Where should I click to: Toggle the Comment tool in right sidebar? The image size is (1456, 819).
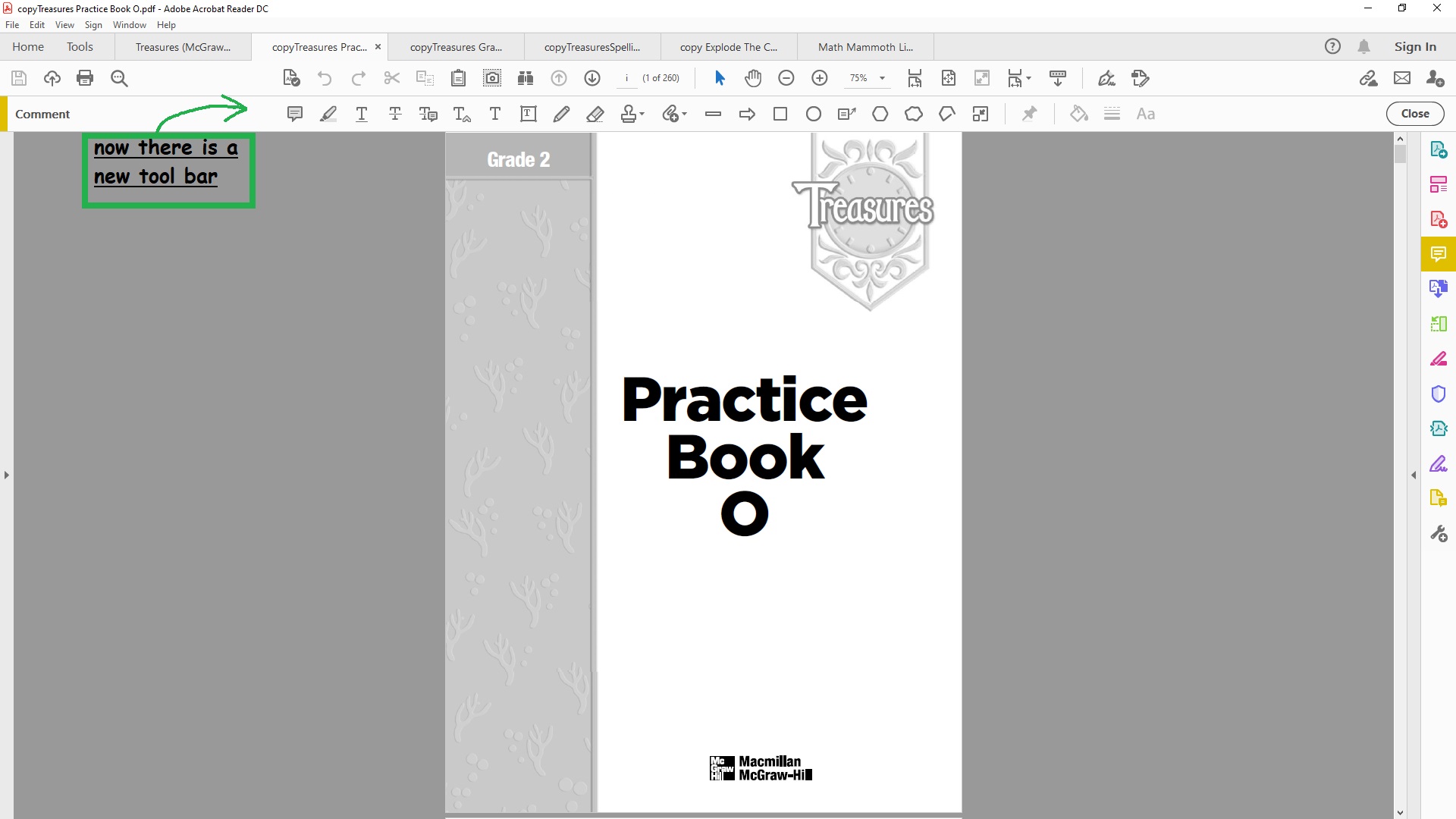1438,254
